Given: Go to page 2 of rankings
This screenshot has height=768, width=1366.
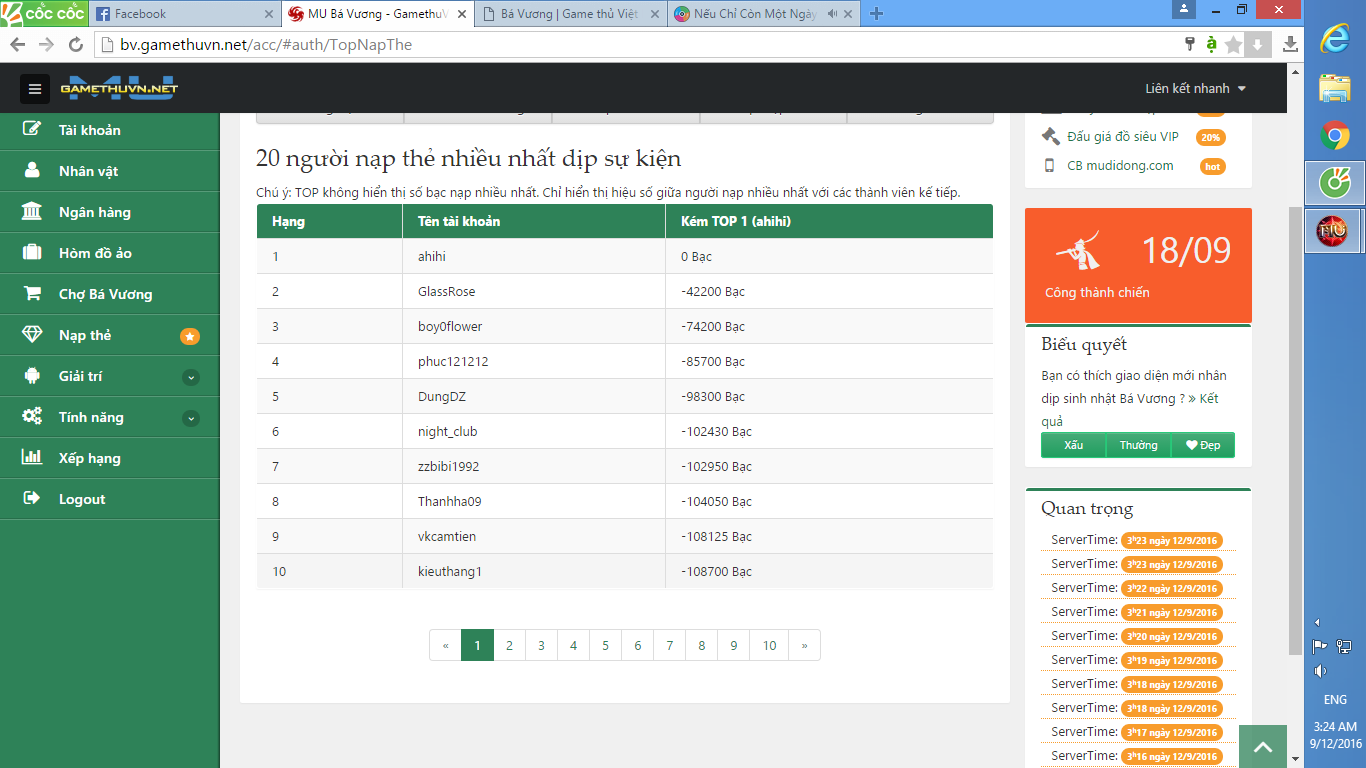Looking at the screenshot, I should click(509, 645).
